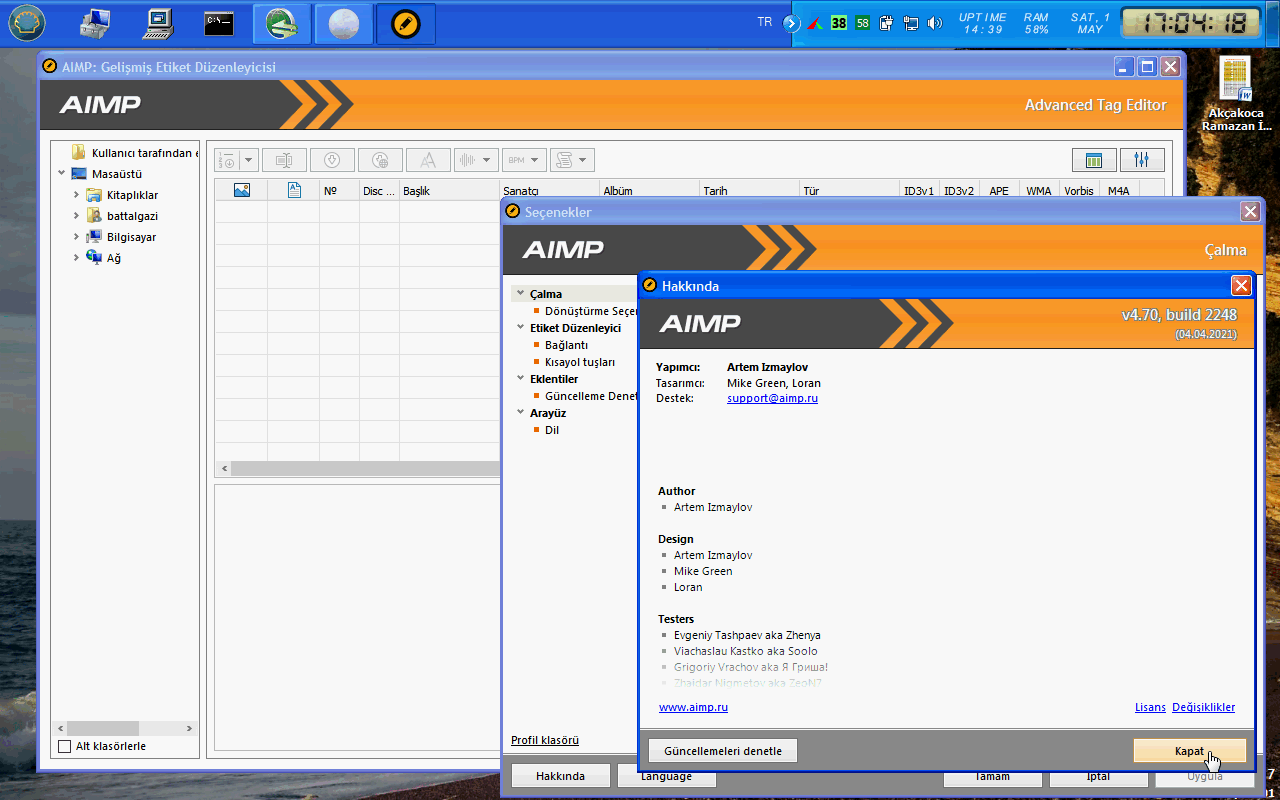Select the Kullanıcı tarafından folder in tree
Image resolution: width=1280 pixels, height=800 pixels.
pyautogui.click(x=135, y=153)
